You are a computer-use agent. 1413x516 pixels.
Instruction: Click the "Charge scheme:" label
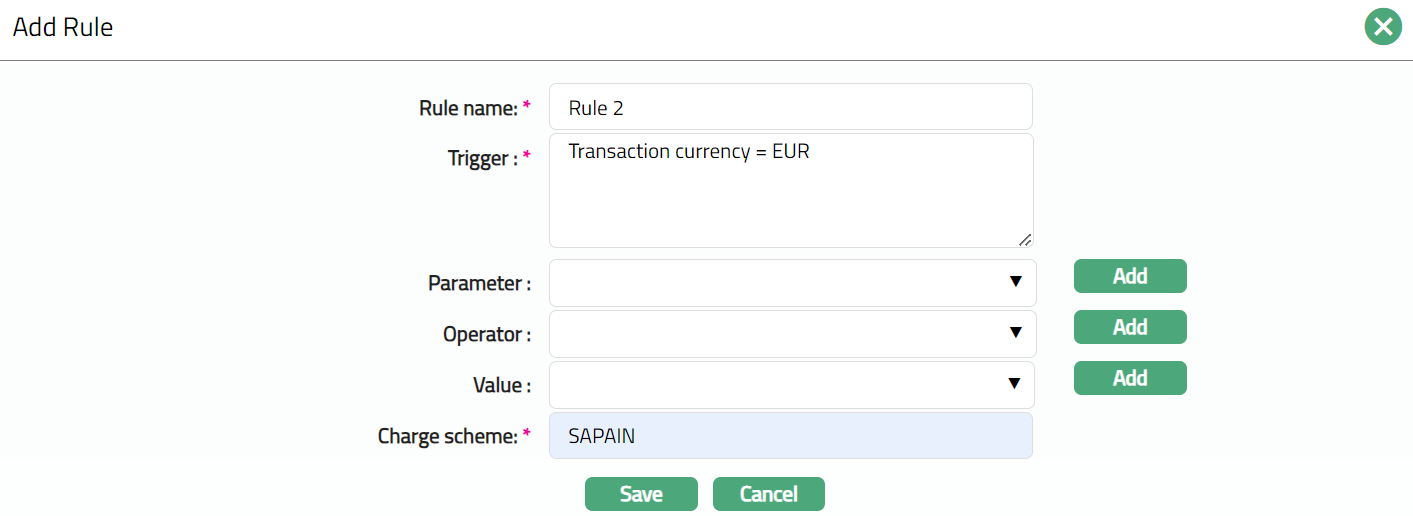[x=447, y=437]
